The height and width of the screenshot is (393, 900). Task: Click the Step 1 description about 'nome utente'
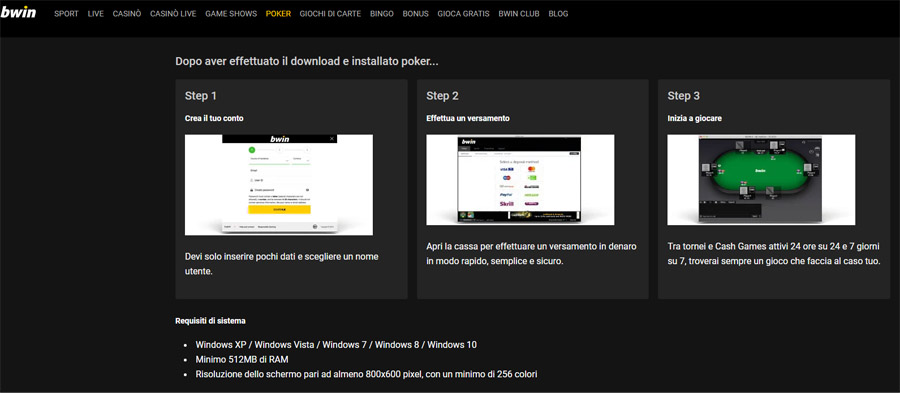pyautogui.click(x=282, y=264)
